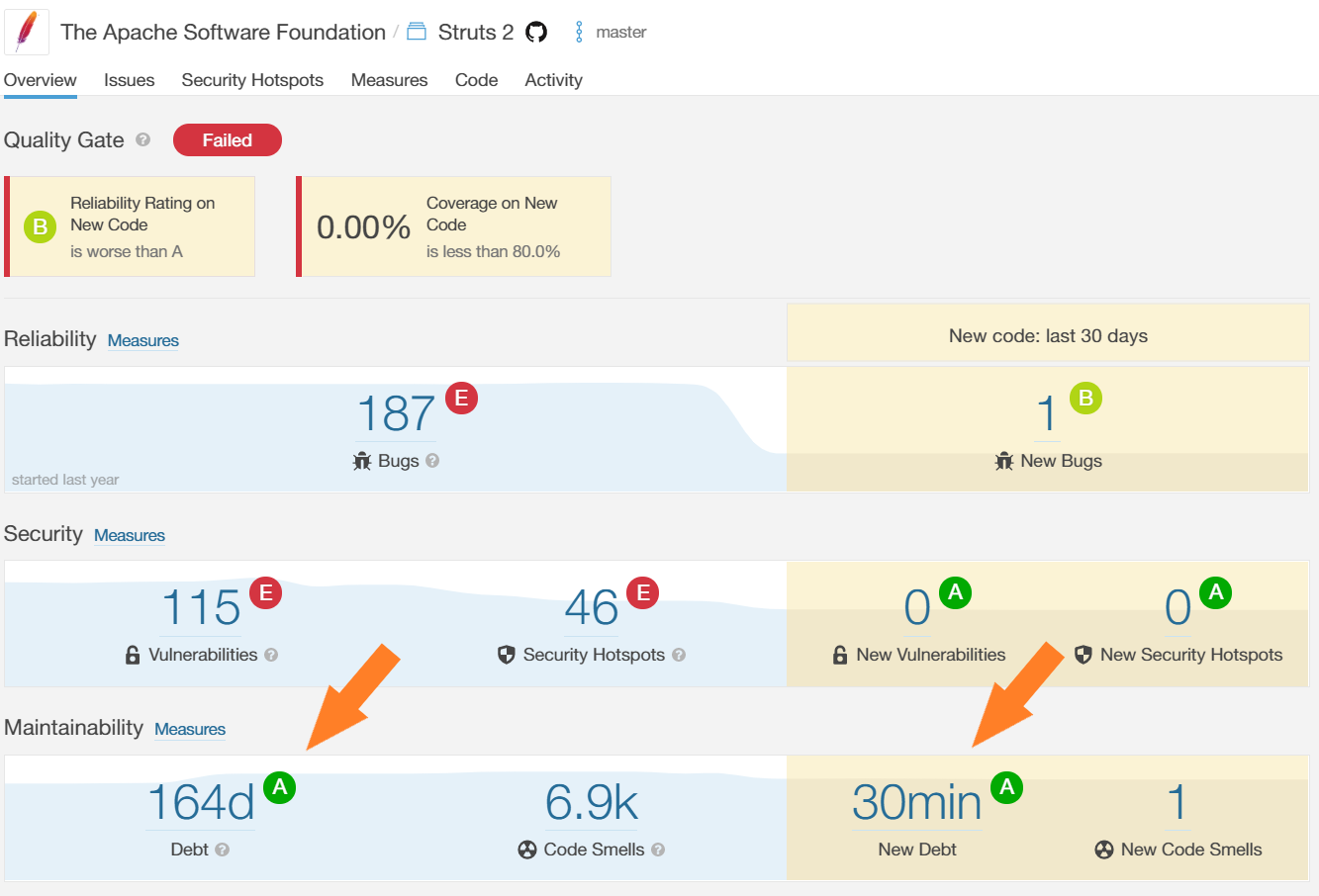Click the help icon next to Debt
This screenshot has width=1319, height=896.
tap(223, 850)
